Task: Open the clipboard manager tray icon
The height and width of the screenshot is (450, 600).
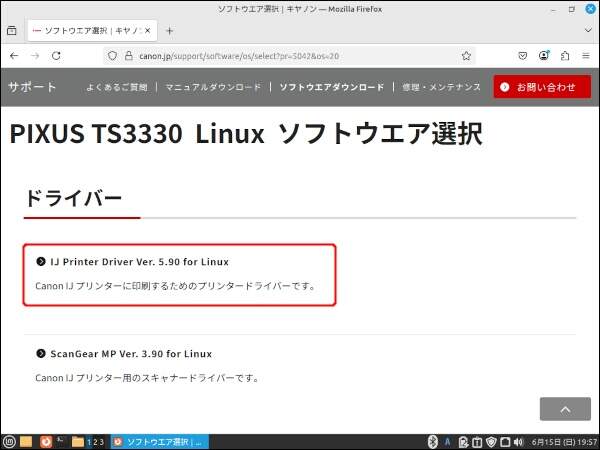Action: tap(463, 442)
